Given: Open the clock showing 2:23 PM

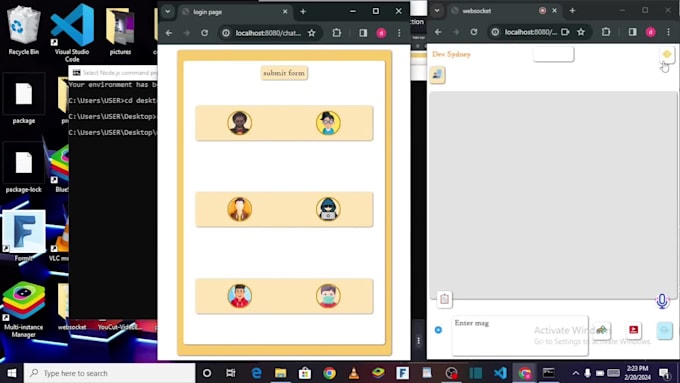Looking at the screenshot, I should (638, 373).
